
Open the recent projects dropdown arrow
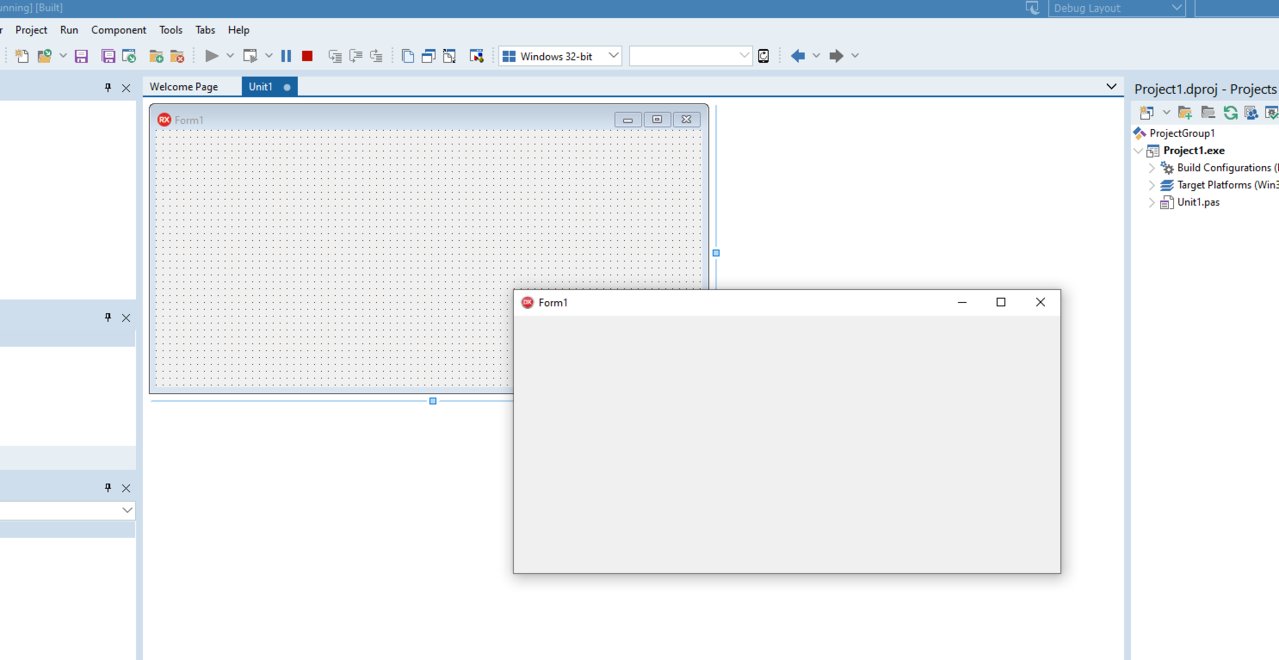(x=63, y=56)
